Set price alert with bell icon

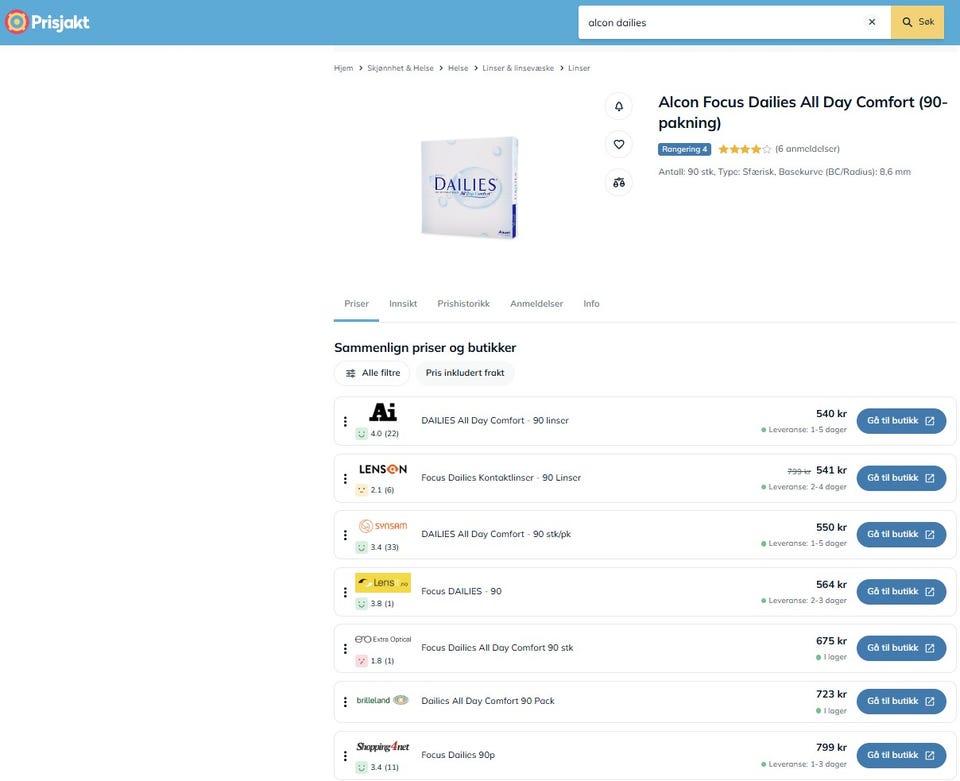tap(619, 106)
